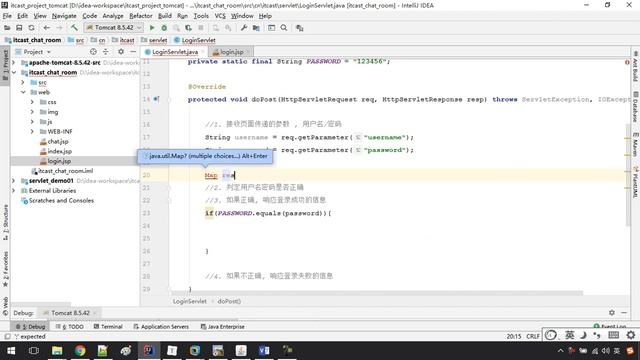Screen dimensions: 640x360
Task: Click the Synchronize toolbar icon
Action: [31, 28]
